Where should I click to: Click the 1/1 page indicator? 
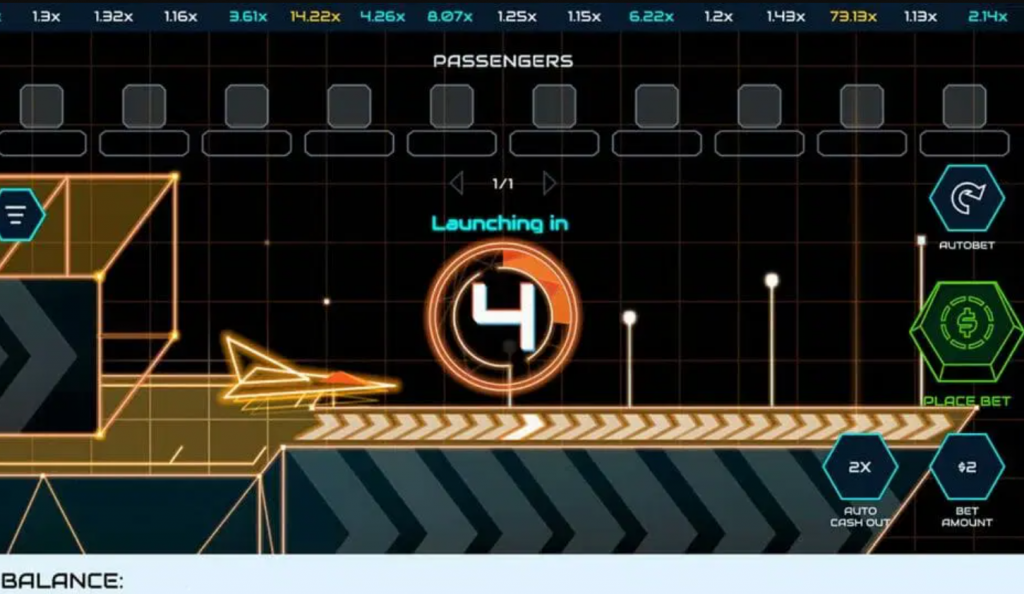coord(503,184)
